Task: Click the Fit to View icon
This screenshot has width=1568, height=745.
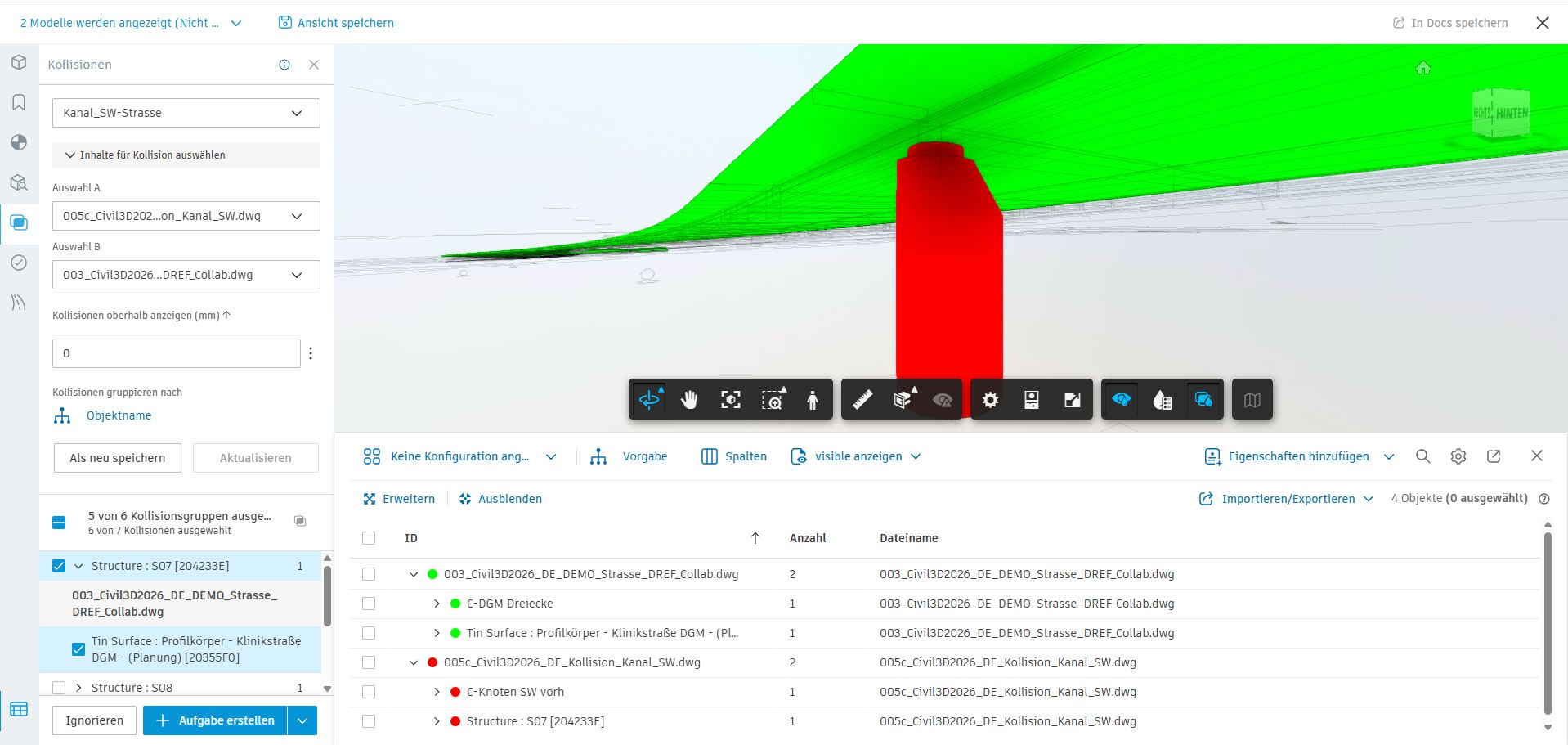Action: point(730,400)
